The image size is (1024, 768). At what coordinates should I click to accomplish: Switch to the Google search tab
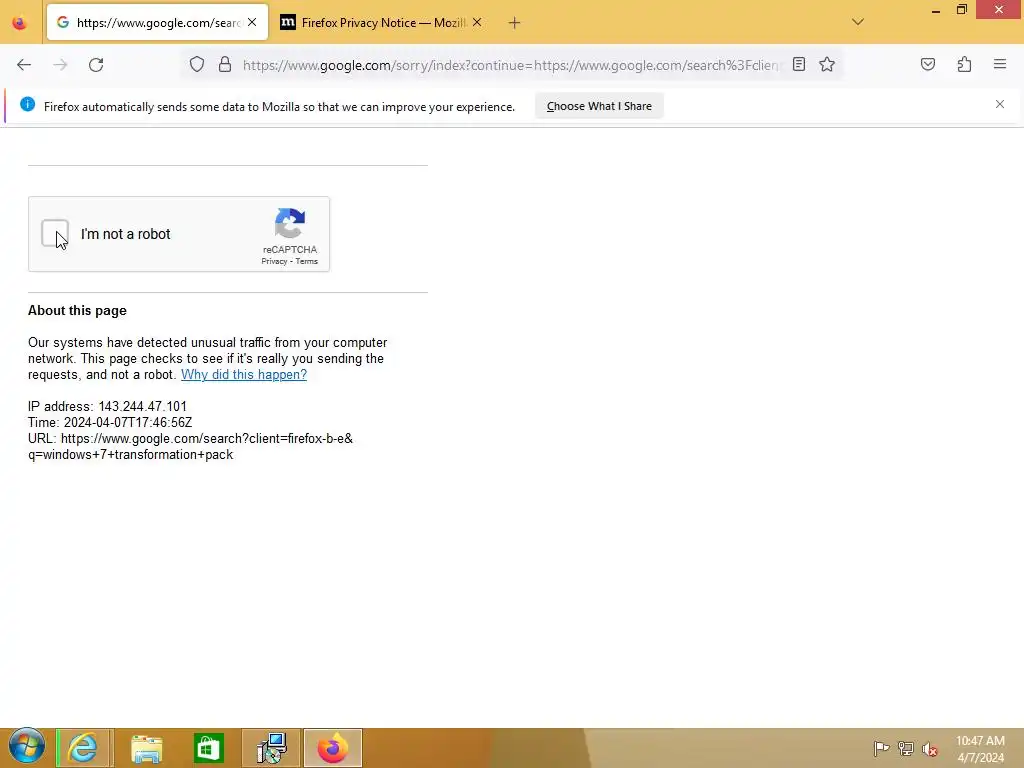click(157, 22)
